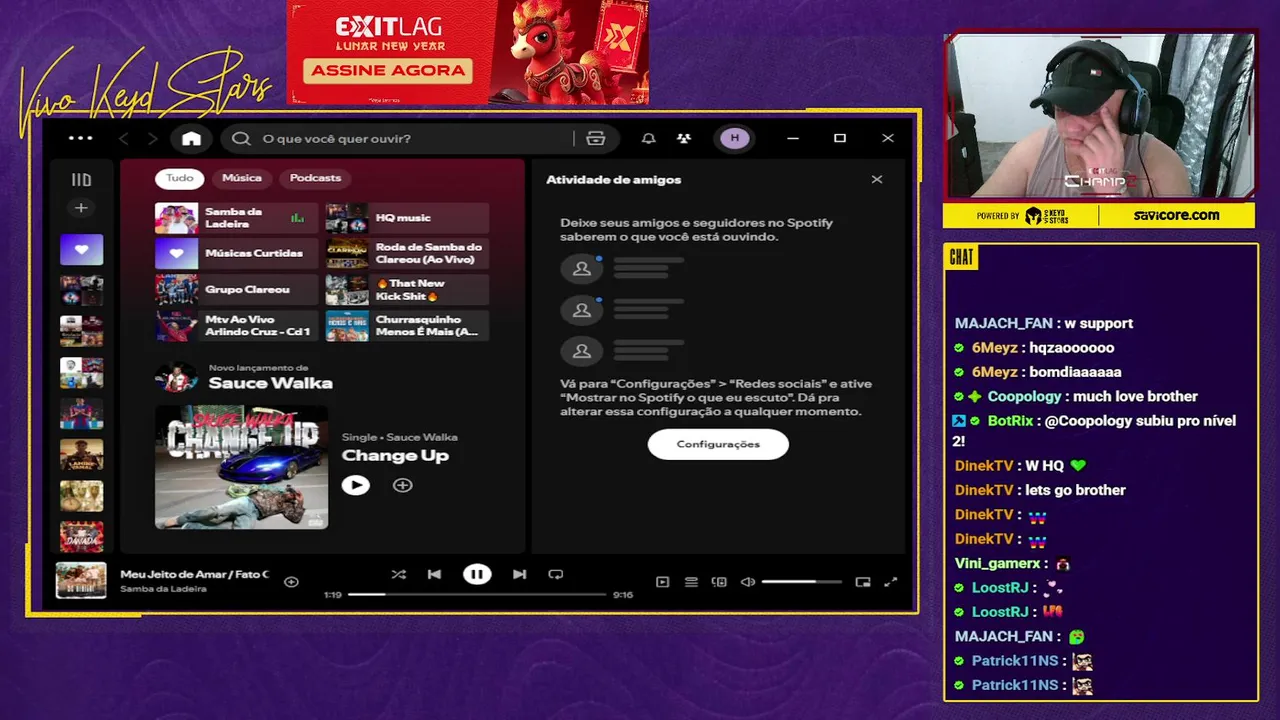Toggle the friend activity icon
The width and height of the screenshot is (1280, 720).
pos(683,138)
